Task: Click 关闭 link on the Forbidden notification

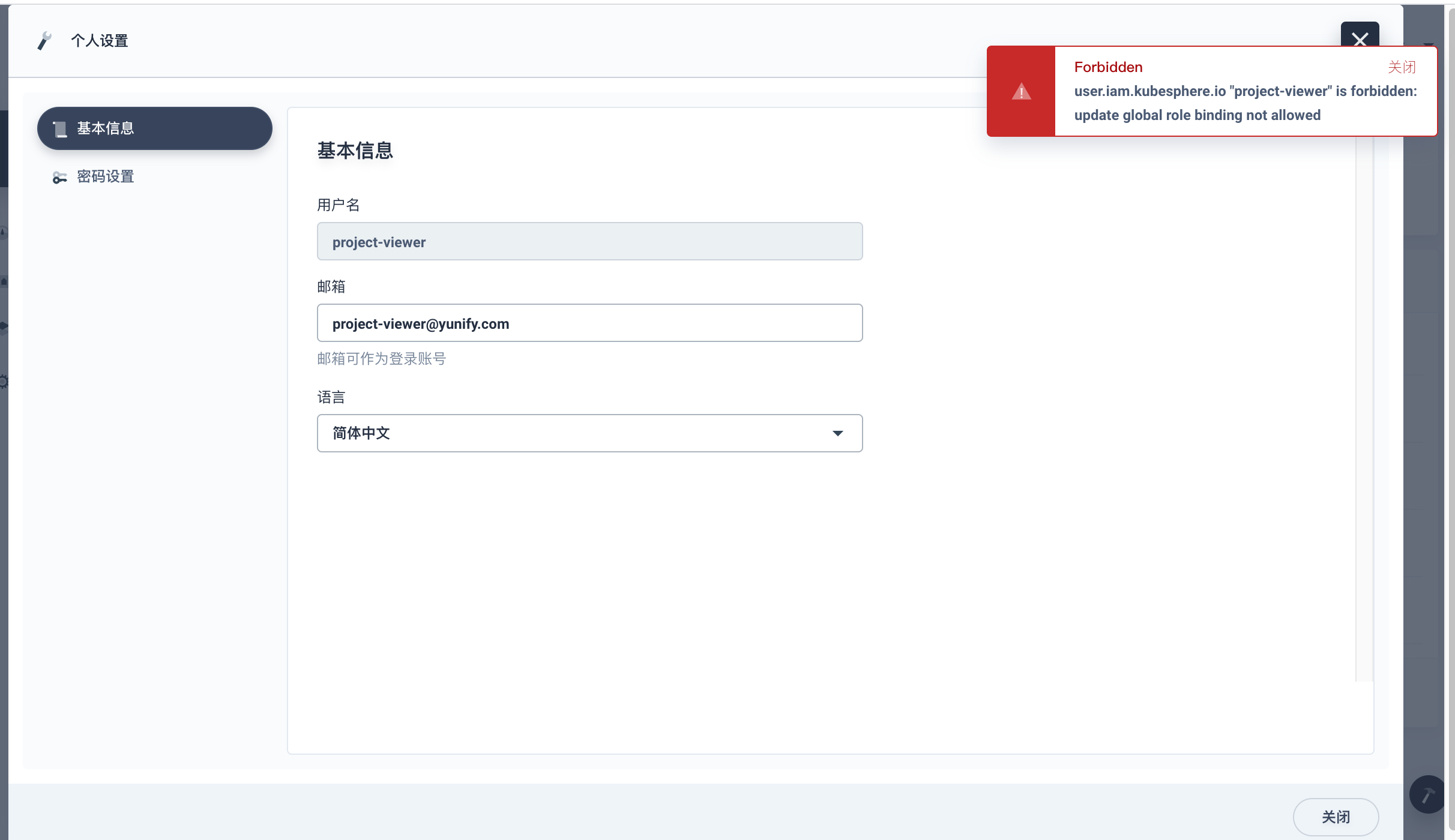Action: 1402,67
